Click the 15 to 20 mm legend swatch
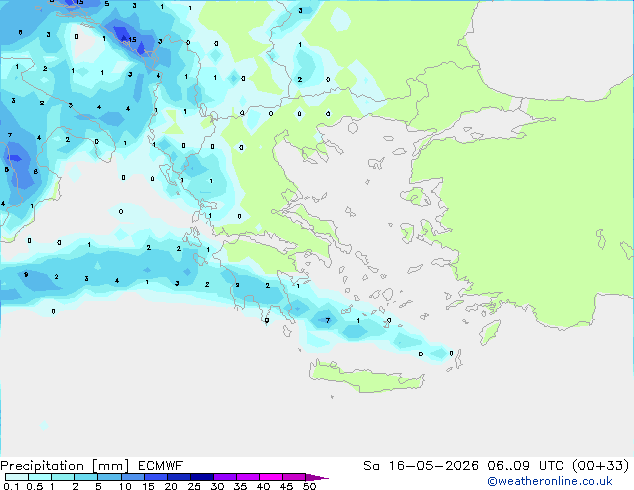The width and height of the screenshot is (634, 490). point(156,477)
